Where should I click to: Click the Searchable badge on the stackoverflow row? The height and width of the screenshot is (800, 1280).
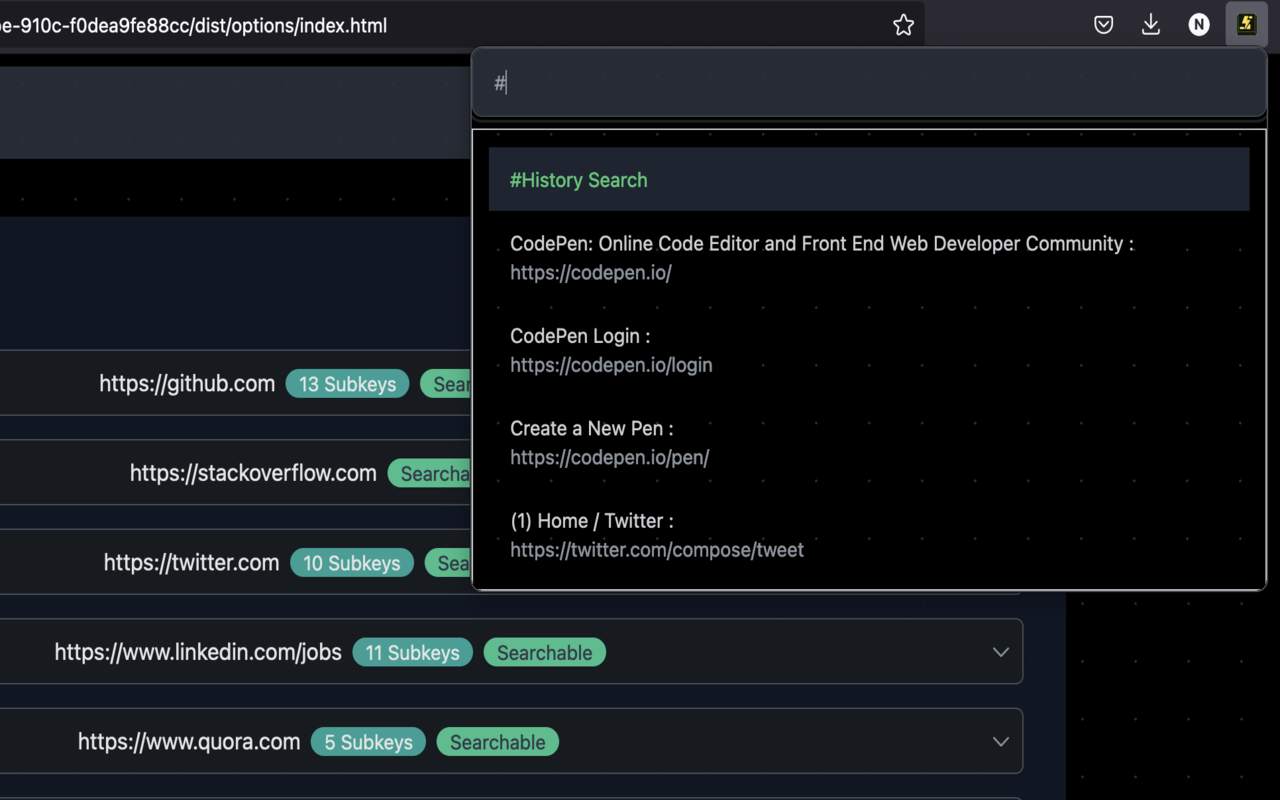[430, 474]
